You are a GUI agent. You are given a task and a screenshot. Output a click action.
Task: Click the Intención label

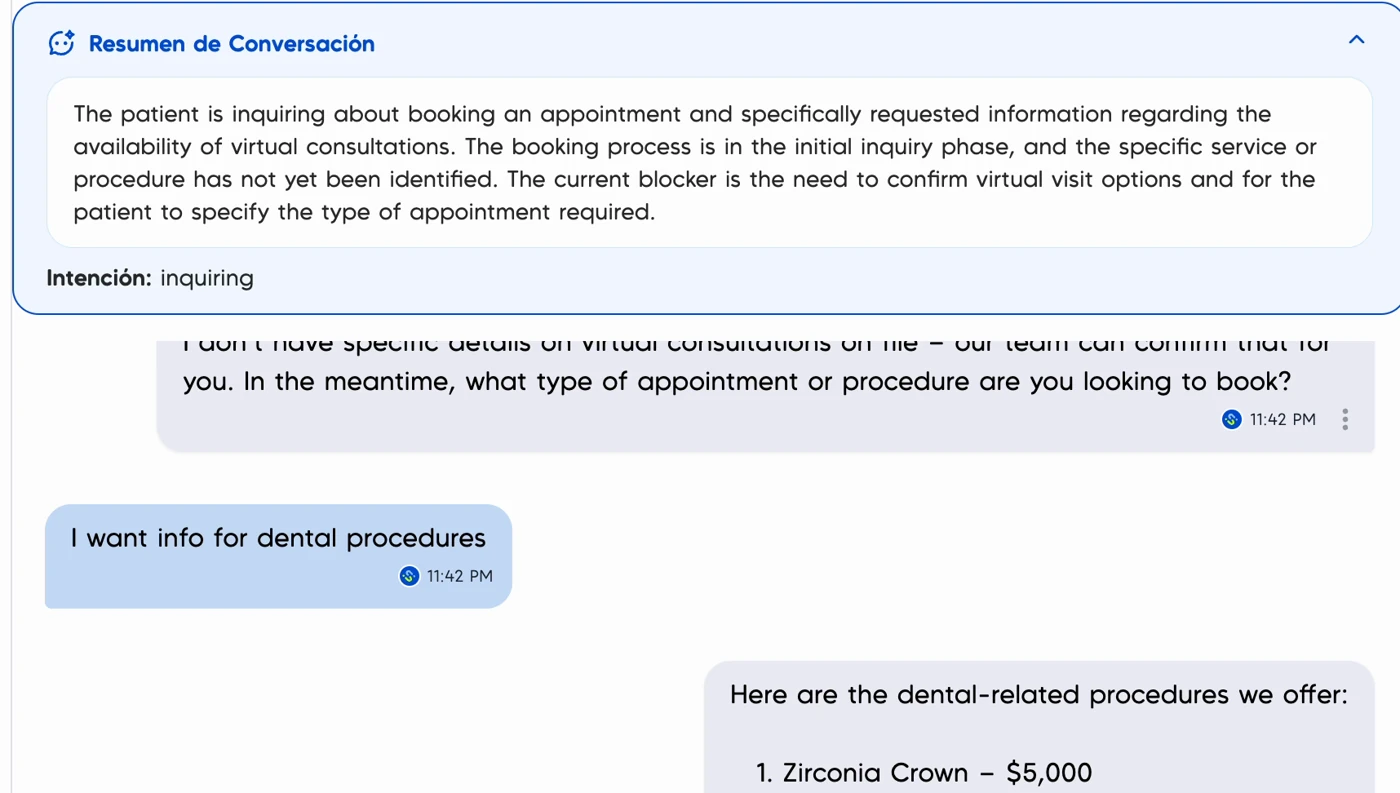point(99,278)
